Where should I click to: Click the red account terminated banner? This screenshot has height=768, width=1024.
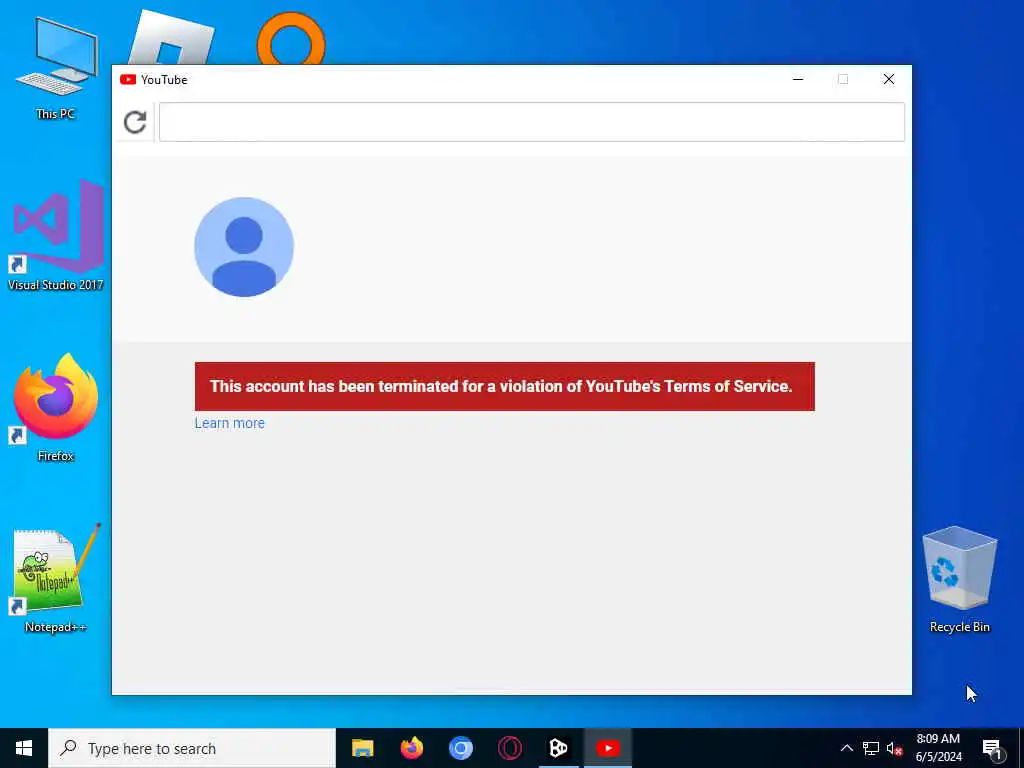point(504,387)
